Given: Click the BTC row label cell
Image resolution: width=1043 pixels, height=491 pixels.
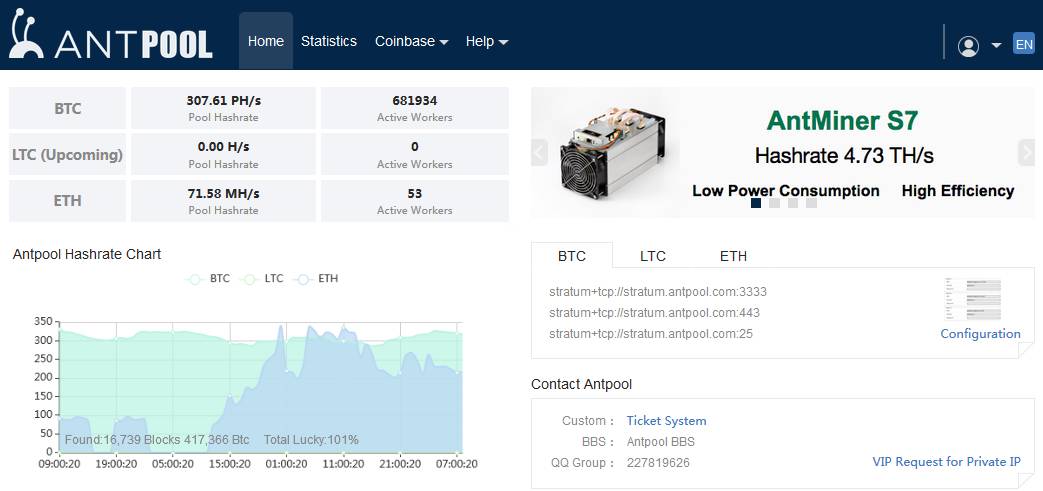Looking at the screenshot, I should point(67,108).
